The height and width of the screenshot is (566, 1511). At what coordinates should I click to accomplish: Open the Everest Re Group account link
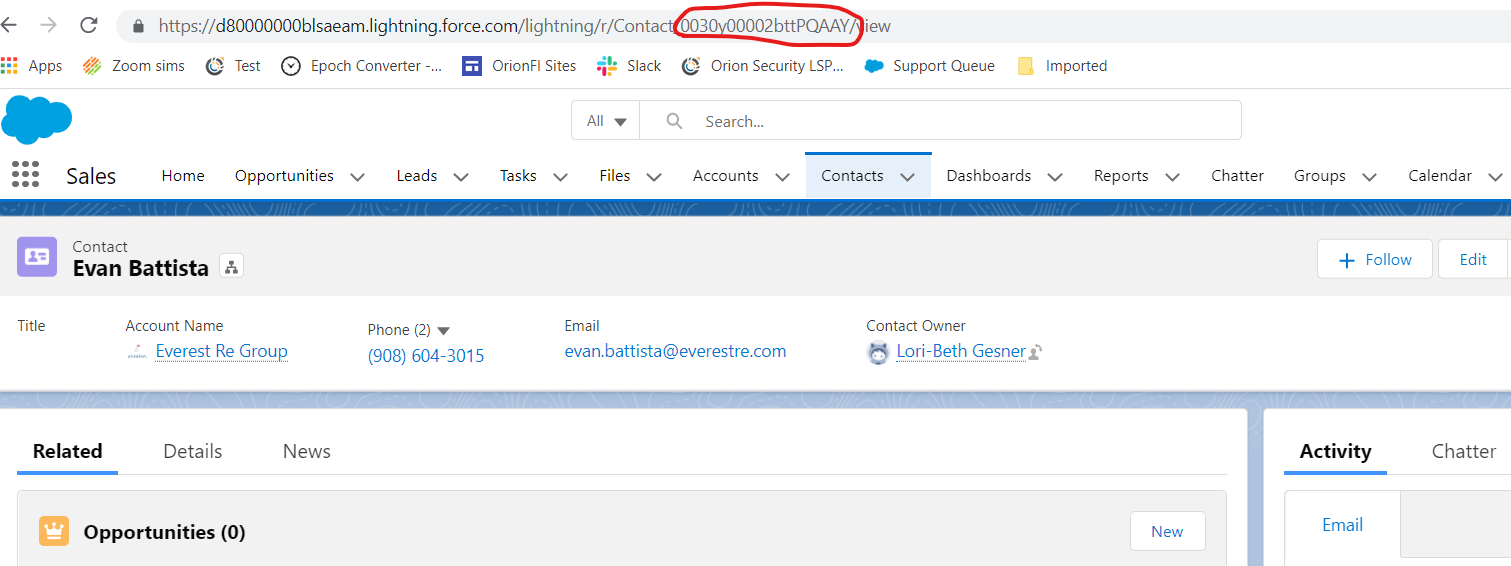click(221, 351)
